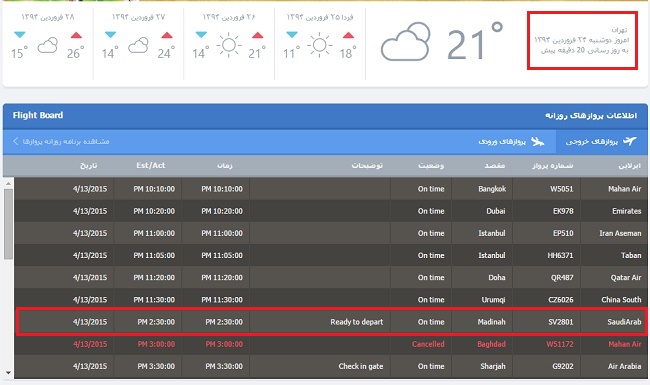The image size is (650, 385).
Task: Click the time (زمان) column header
Action: (225, 165)
